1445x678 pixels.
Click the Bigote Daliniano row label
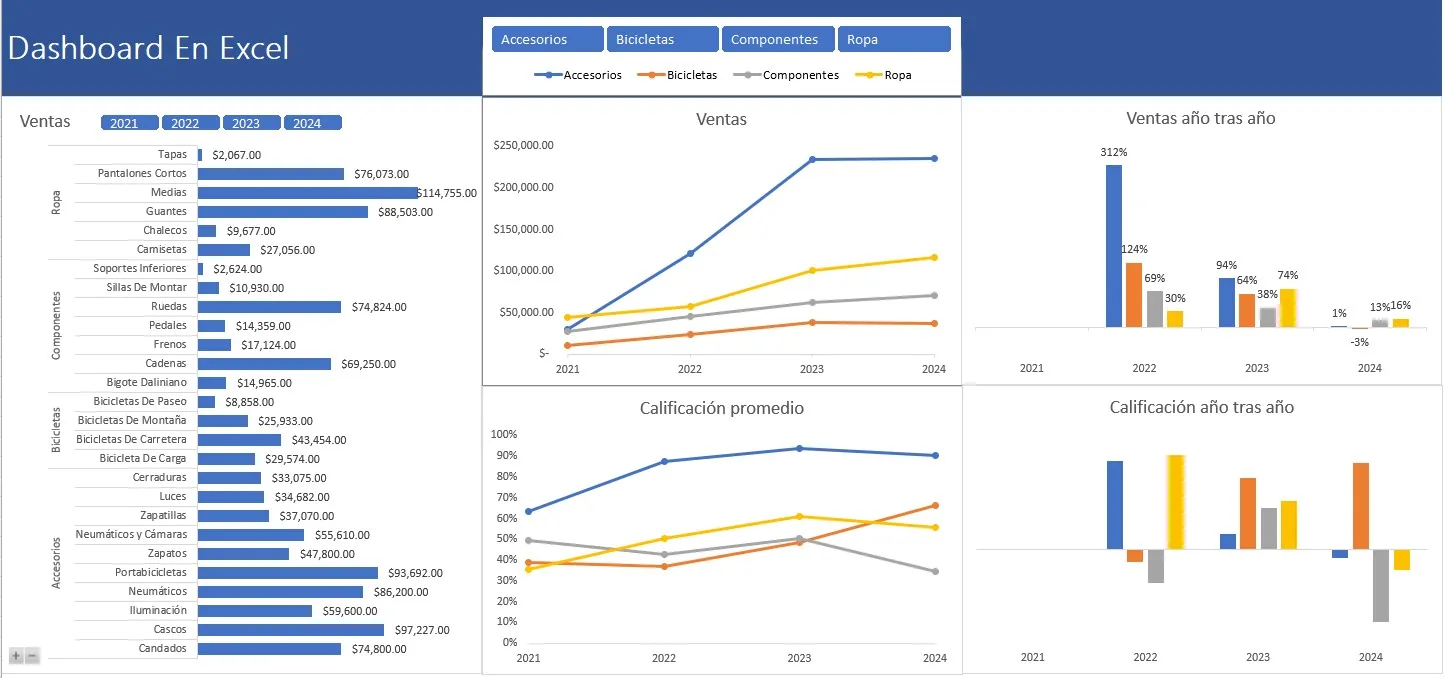pos(147,382)
